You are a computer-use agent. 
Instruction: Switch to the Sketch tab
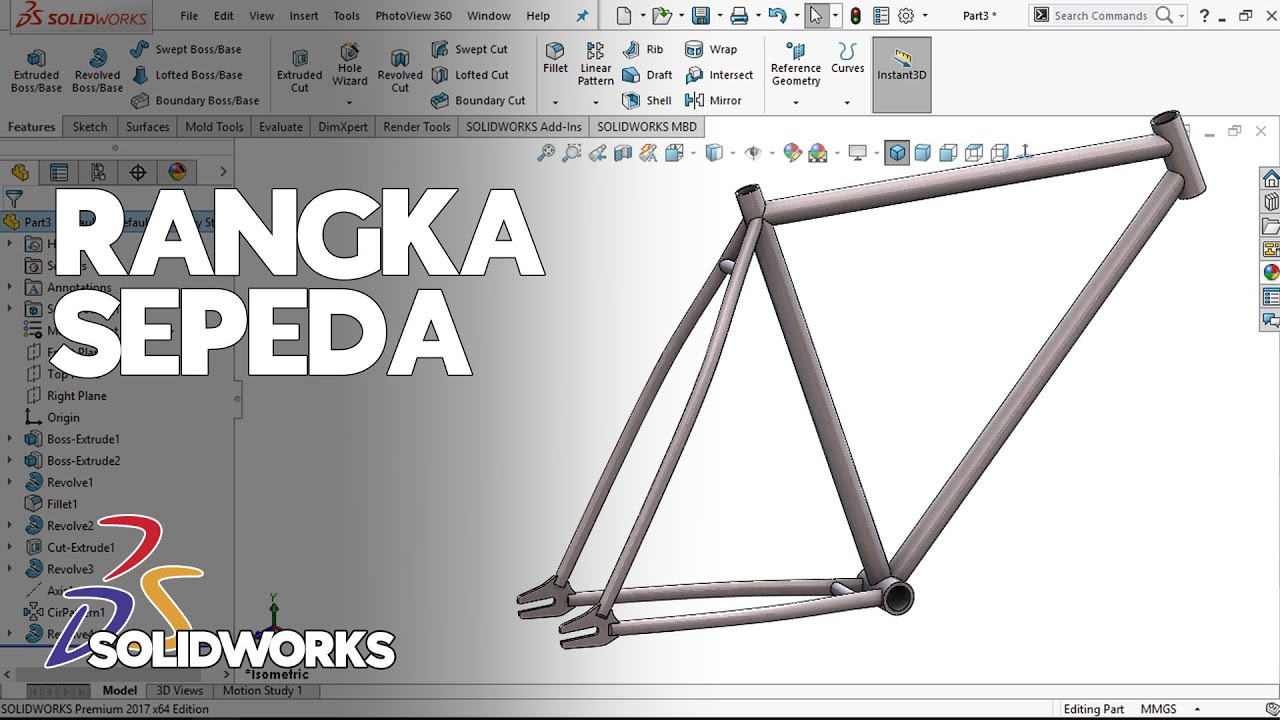tap(89, 127)
